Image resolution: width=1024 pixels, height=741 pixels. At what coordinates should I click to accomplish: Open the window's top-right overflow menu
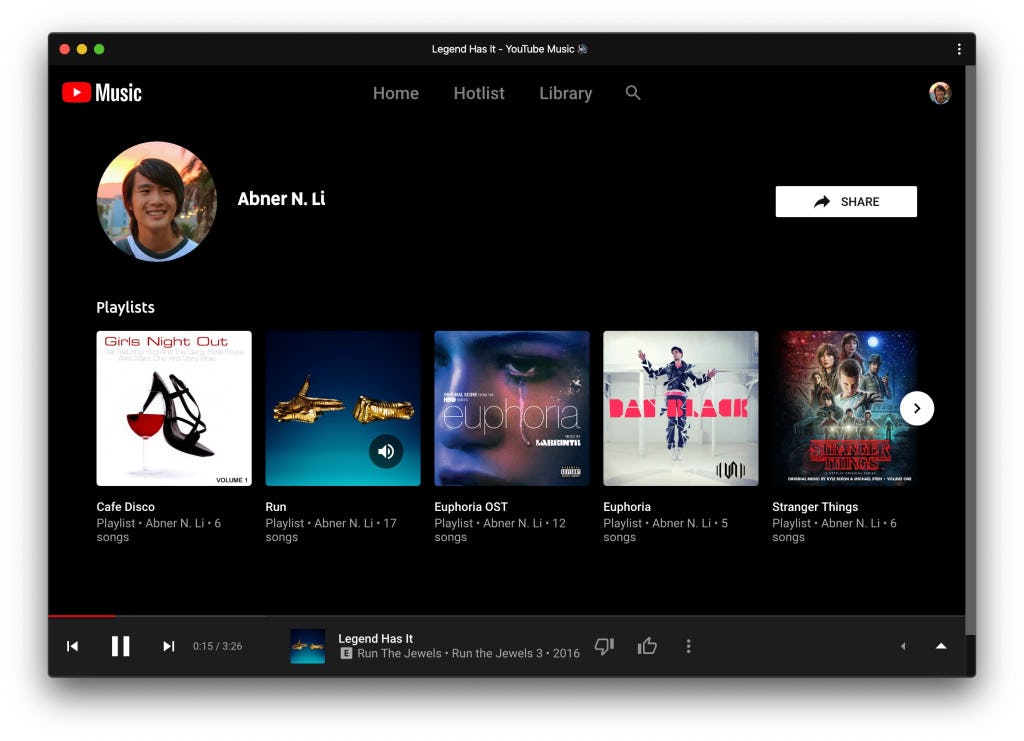pyautogui.click(x=958, y=48)
